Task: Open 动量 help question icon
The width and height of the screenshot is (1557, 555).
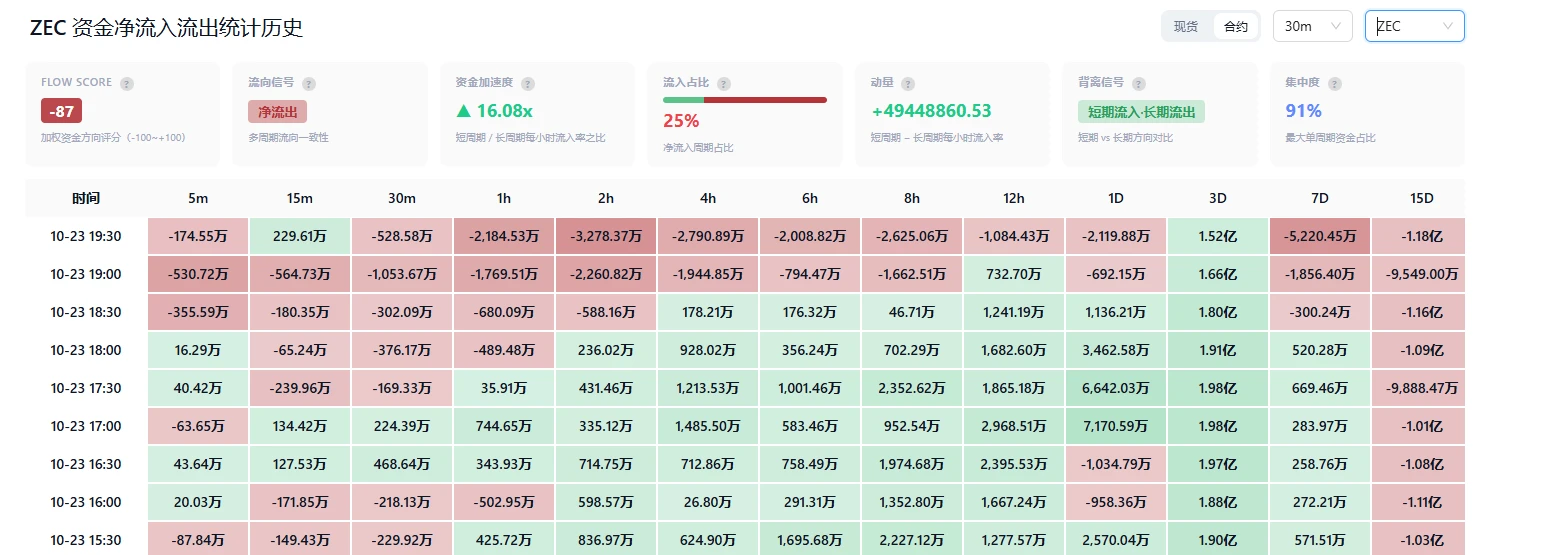Action: [x=907, y=84]
